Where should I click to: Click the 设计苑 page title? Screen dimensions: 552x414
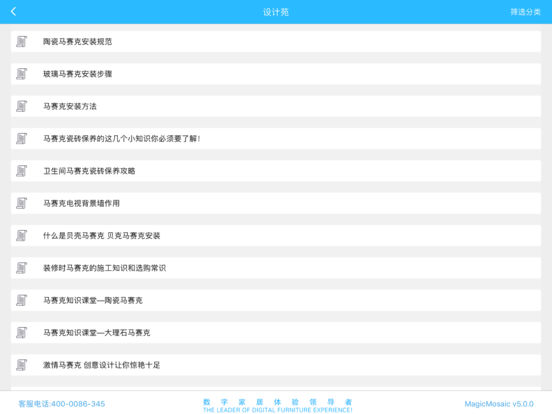tap(276, 12)
